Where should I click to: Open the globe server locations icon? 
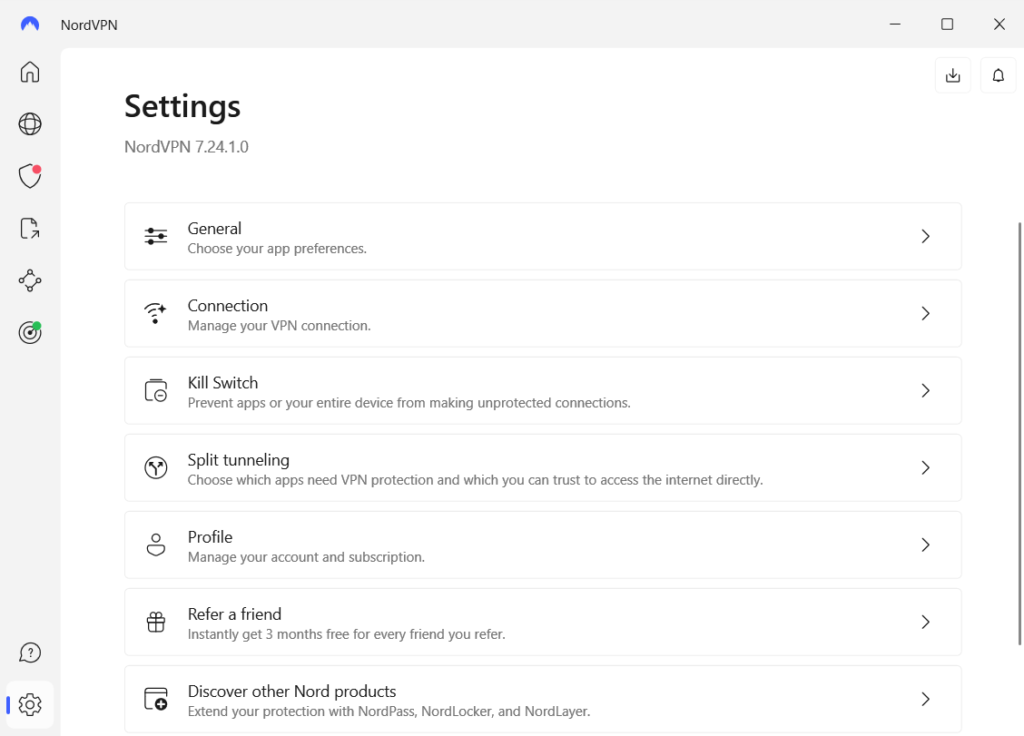click(29, 124)
